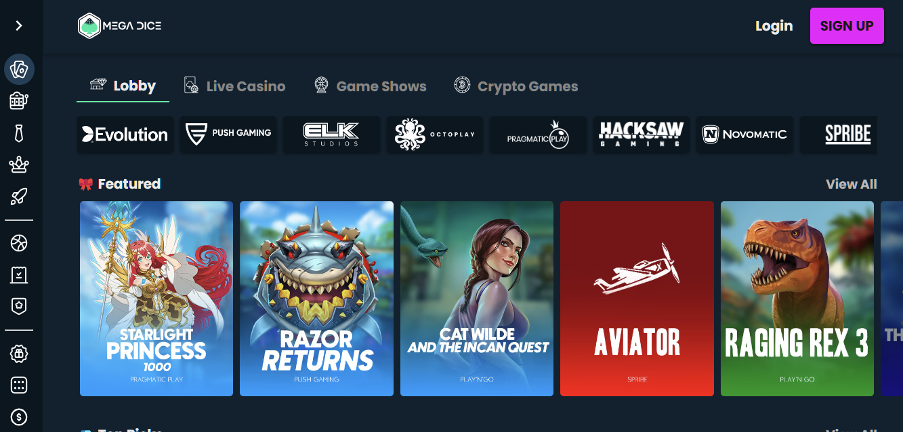The height and width of the screenshot is (432, 904).
Task: View all Featured games
Action: (x=851, y=184)
